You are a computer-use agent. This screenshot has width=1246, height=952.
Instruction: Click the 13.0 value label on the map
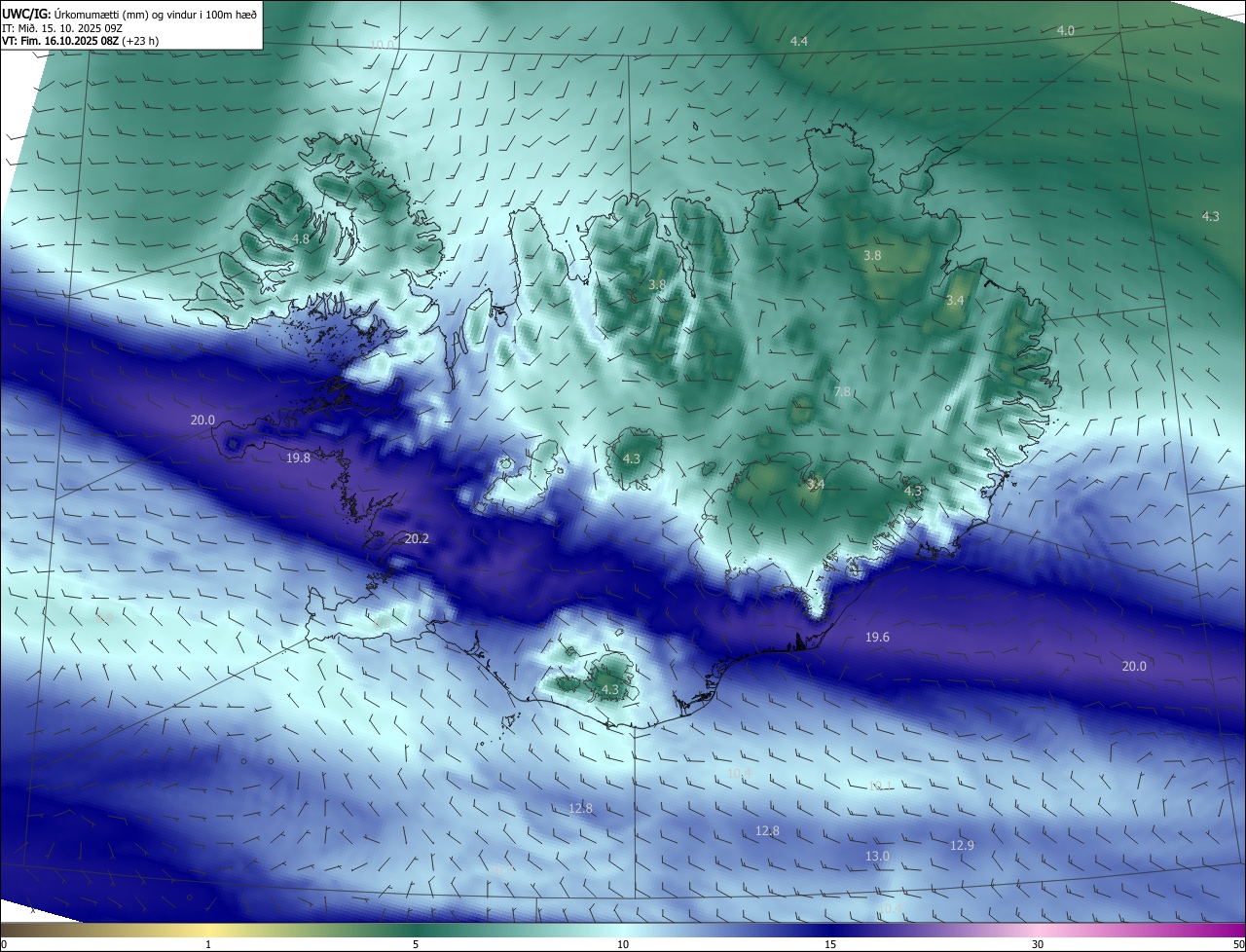877,856
